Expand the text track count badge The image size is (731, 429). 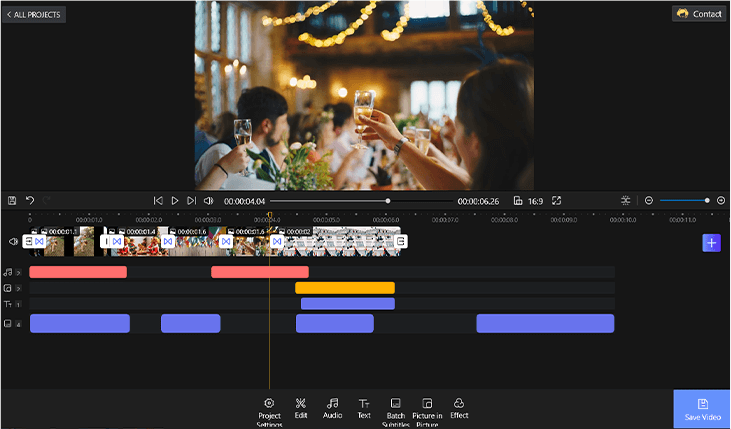19,304
